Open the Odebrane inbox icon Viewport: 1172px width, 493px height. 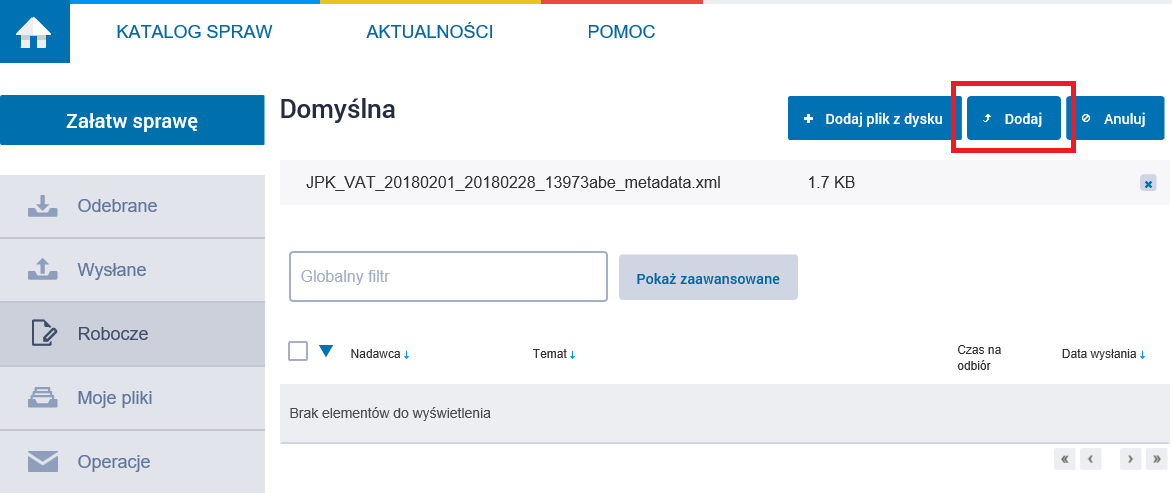click(x=43, y=206)
